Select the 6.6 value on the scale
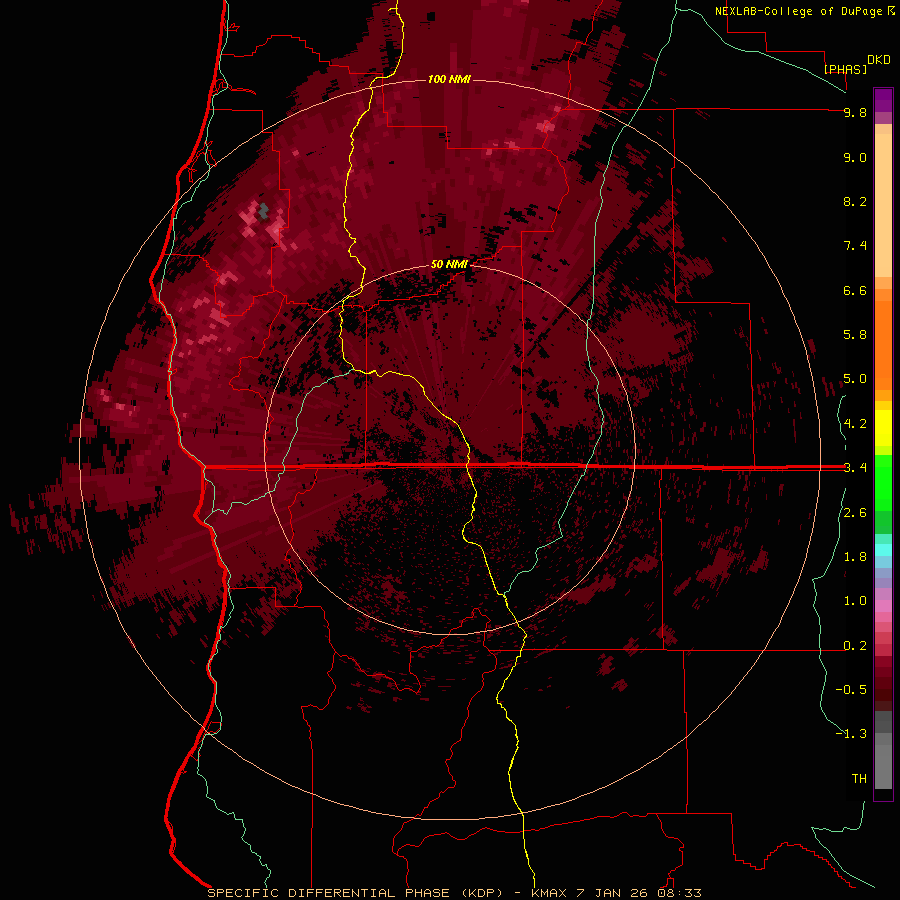Image resolution: width=900 pixels, height=900 pixels. [855, 291]
